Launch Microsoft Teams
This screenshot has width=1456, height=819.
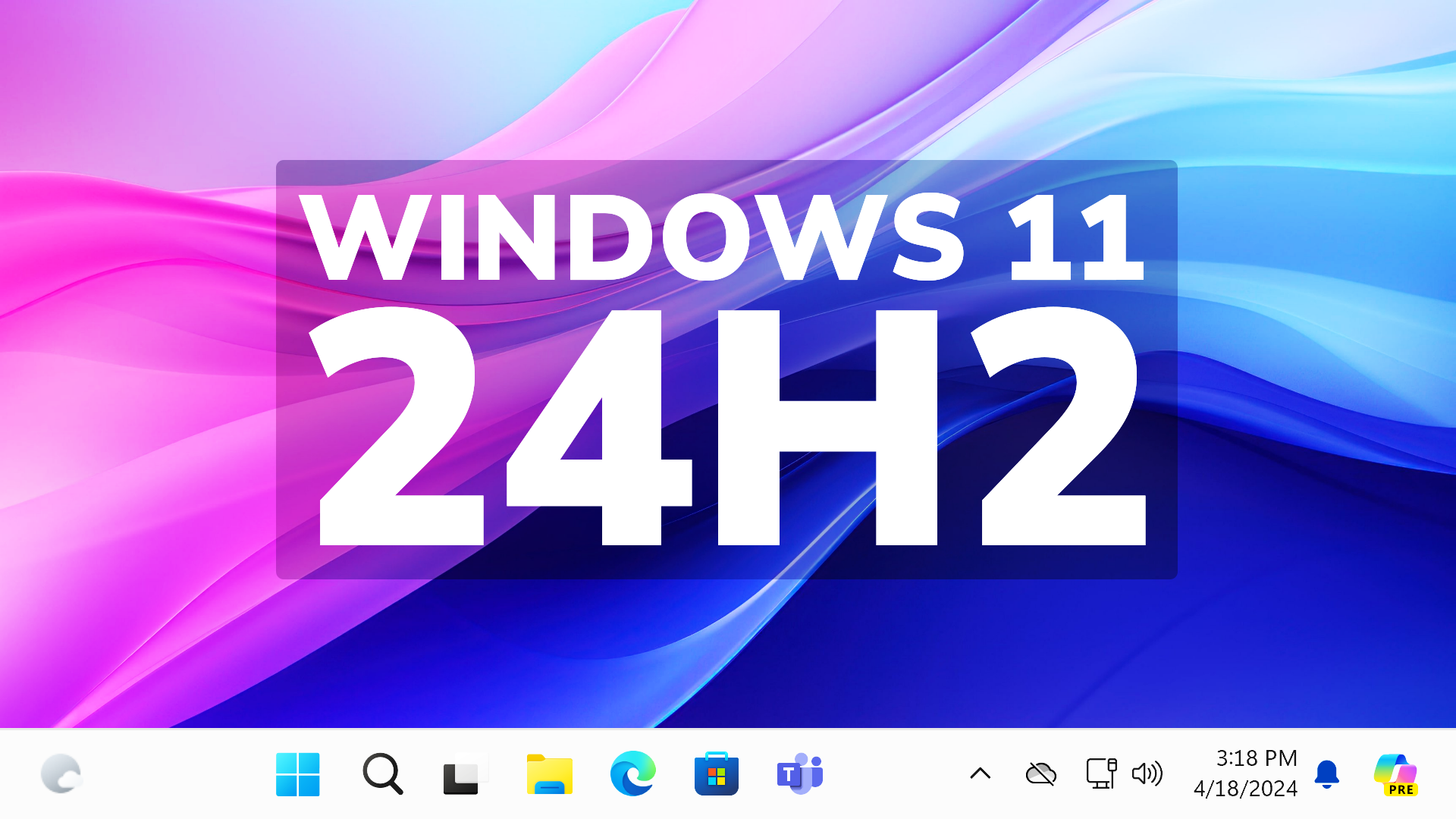[x=802, y=774]
